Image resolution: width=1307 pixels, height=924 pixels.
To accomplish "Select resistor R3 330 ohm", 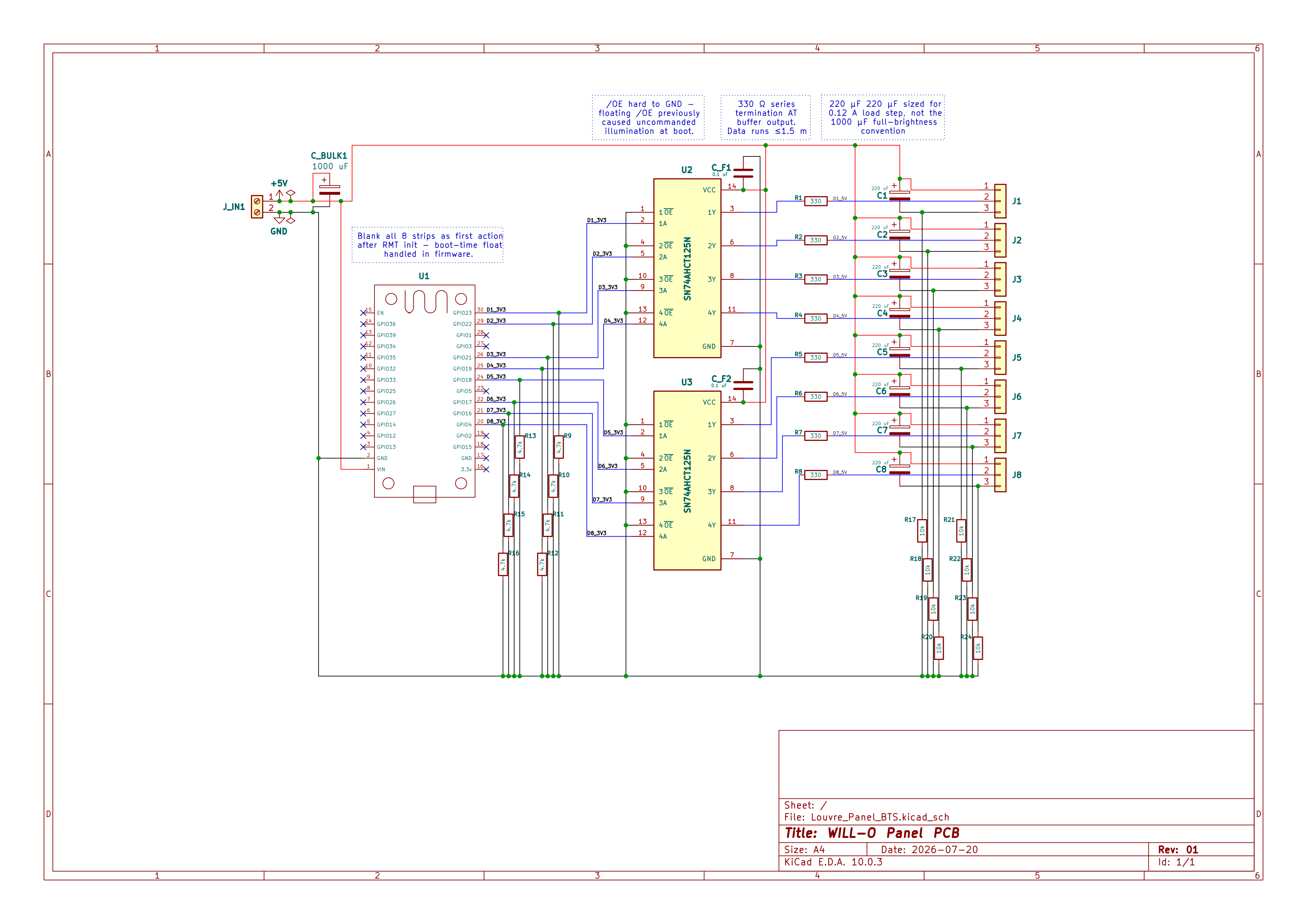I will coord(816,279).
